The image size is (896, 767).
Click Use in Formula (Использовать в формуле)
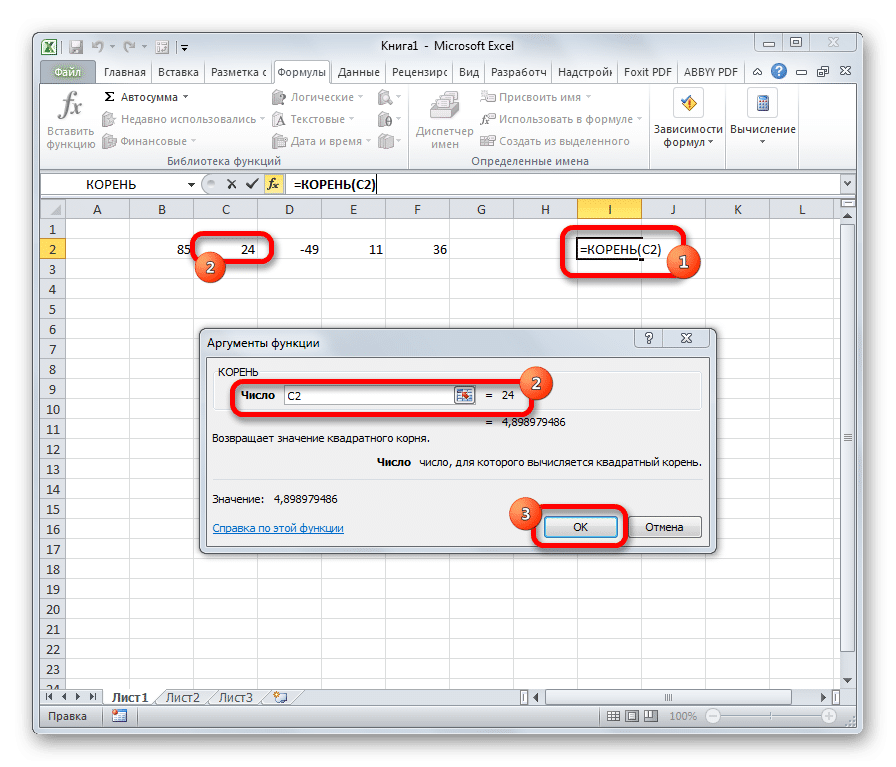pyautogui.click(x=561, y=119)
